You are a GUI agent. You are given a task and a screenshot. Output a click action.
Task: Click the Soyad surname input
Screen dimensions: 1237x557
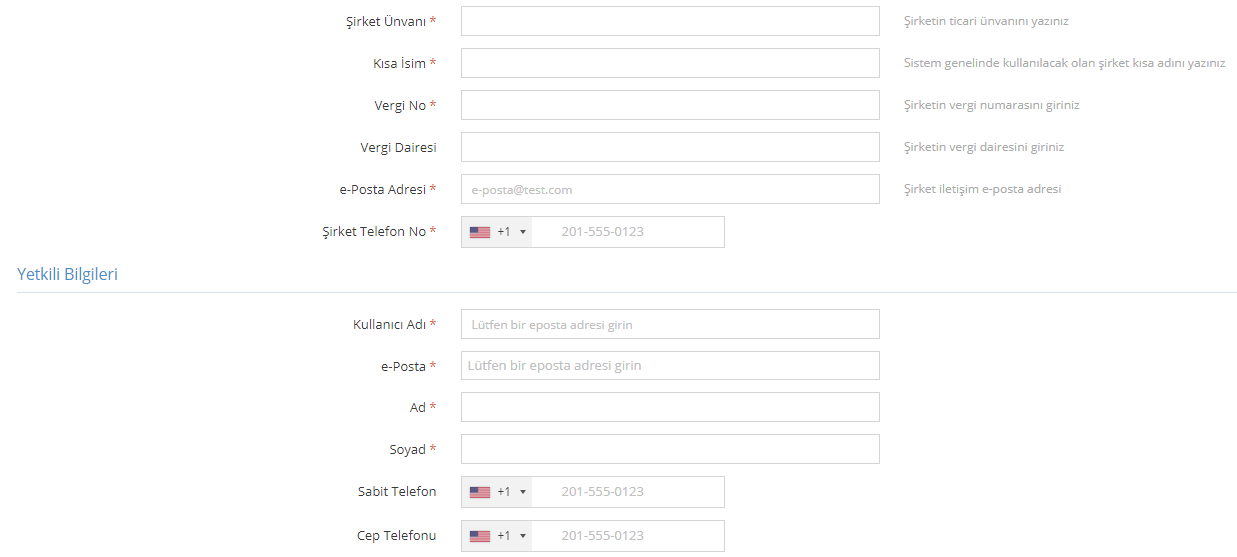click(670, 449)
